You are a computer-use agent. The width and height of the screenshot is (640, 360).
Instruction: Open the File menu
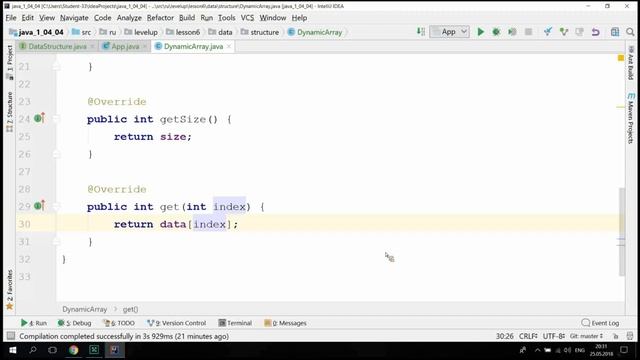click(x=11, y=18)
